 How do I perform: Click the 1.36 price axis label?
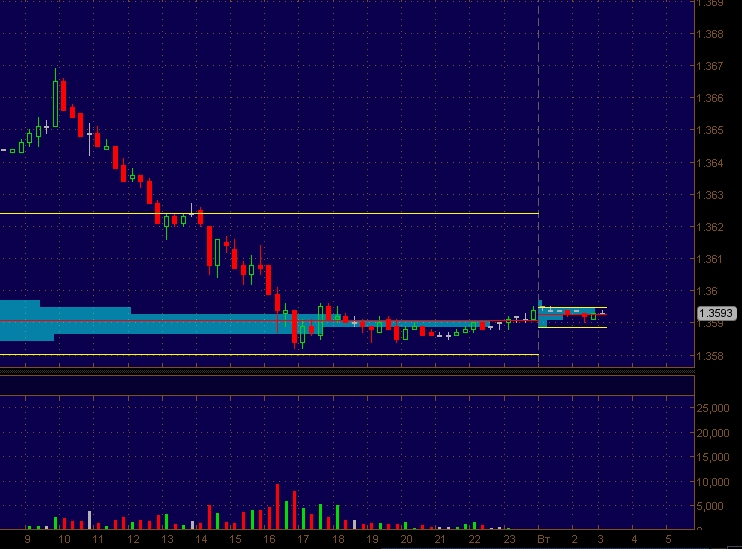tap(707, 291)
